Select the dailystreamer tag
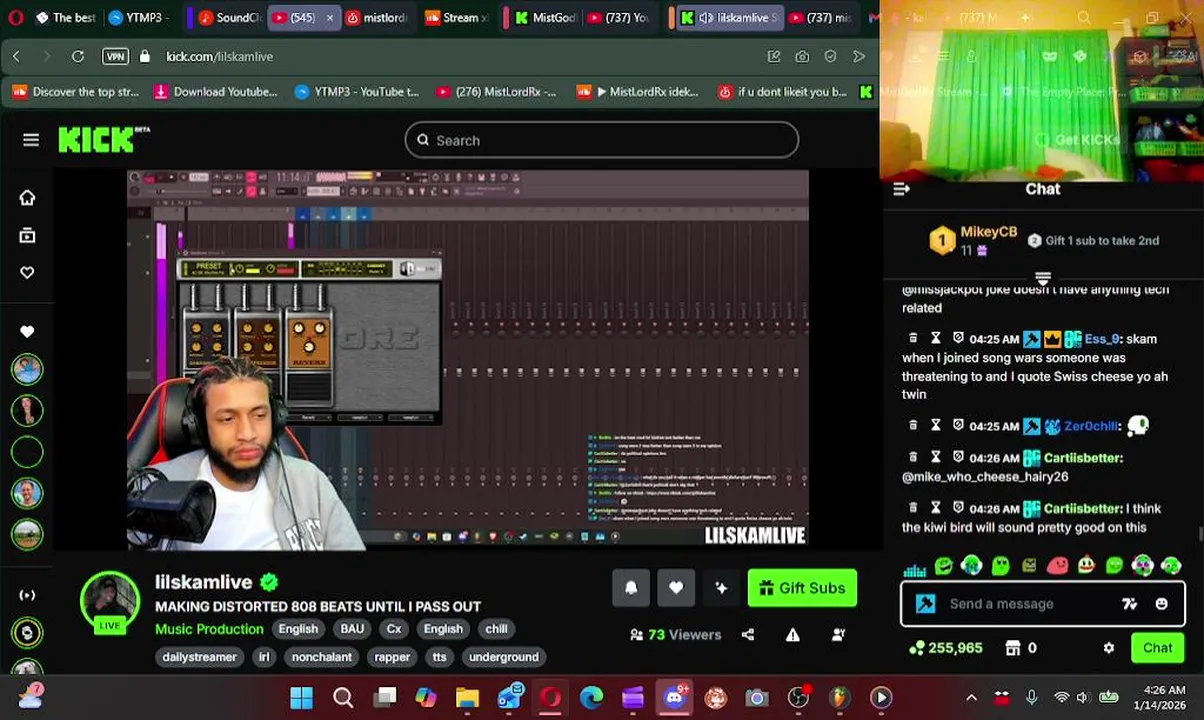 199,657
